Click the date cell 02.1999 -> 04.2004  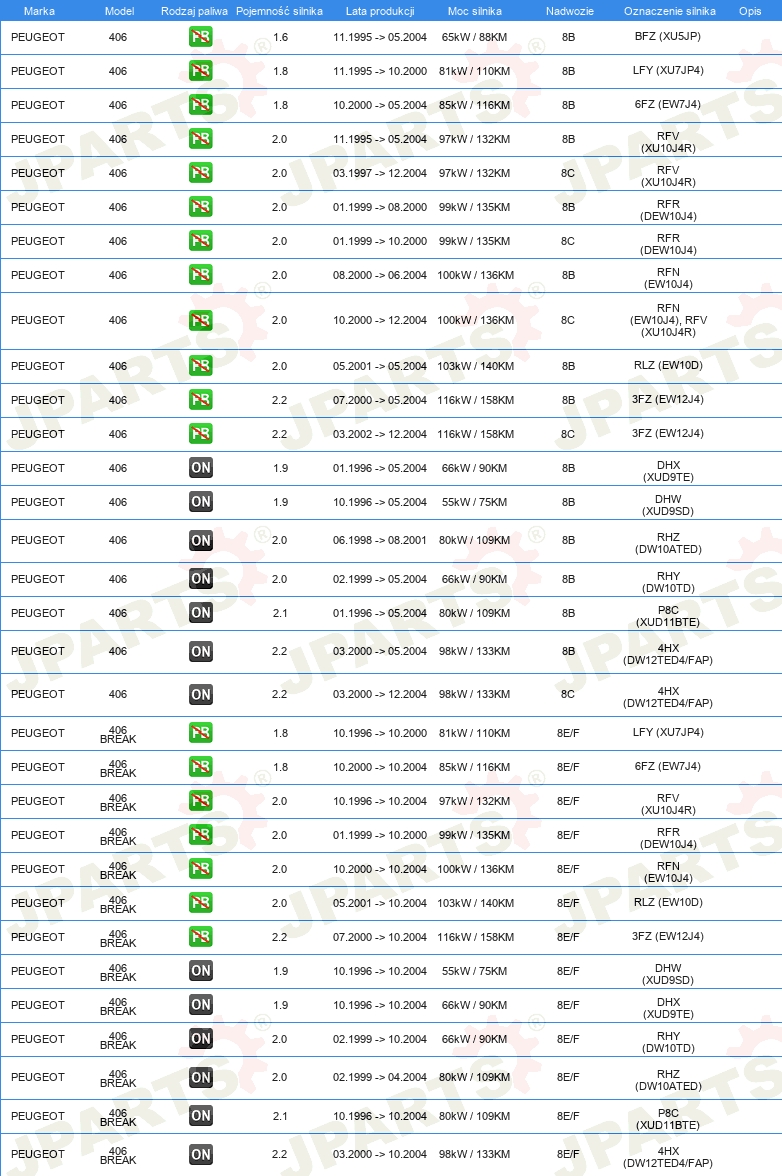click(x=380, y=1077)
